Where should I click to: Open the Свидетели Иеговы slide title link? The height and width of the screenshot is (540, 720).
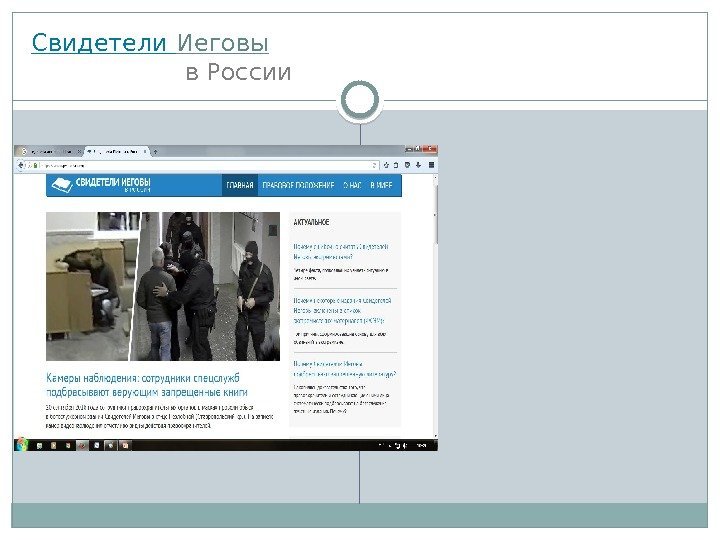click(x=150, y=43)
